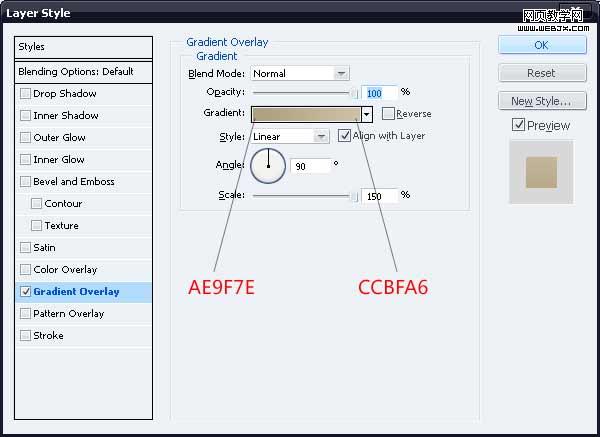Toggle the Preview checkbox
The image size is (600, 437).
point(518,125)
